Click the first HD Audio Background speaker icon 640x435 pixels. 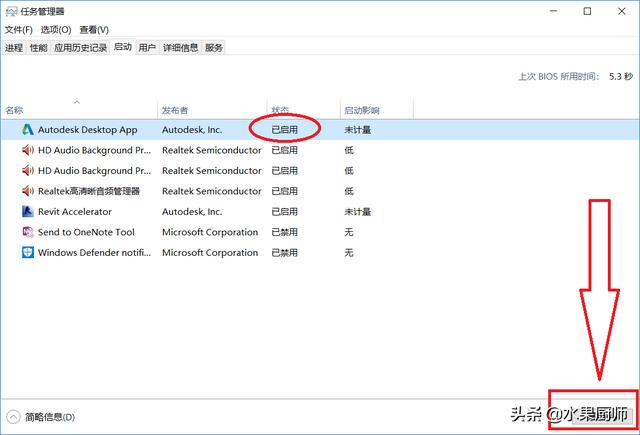pyautogui.click(x=27, y=150)
